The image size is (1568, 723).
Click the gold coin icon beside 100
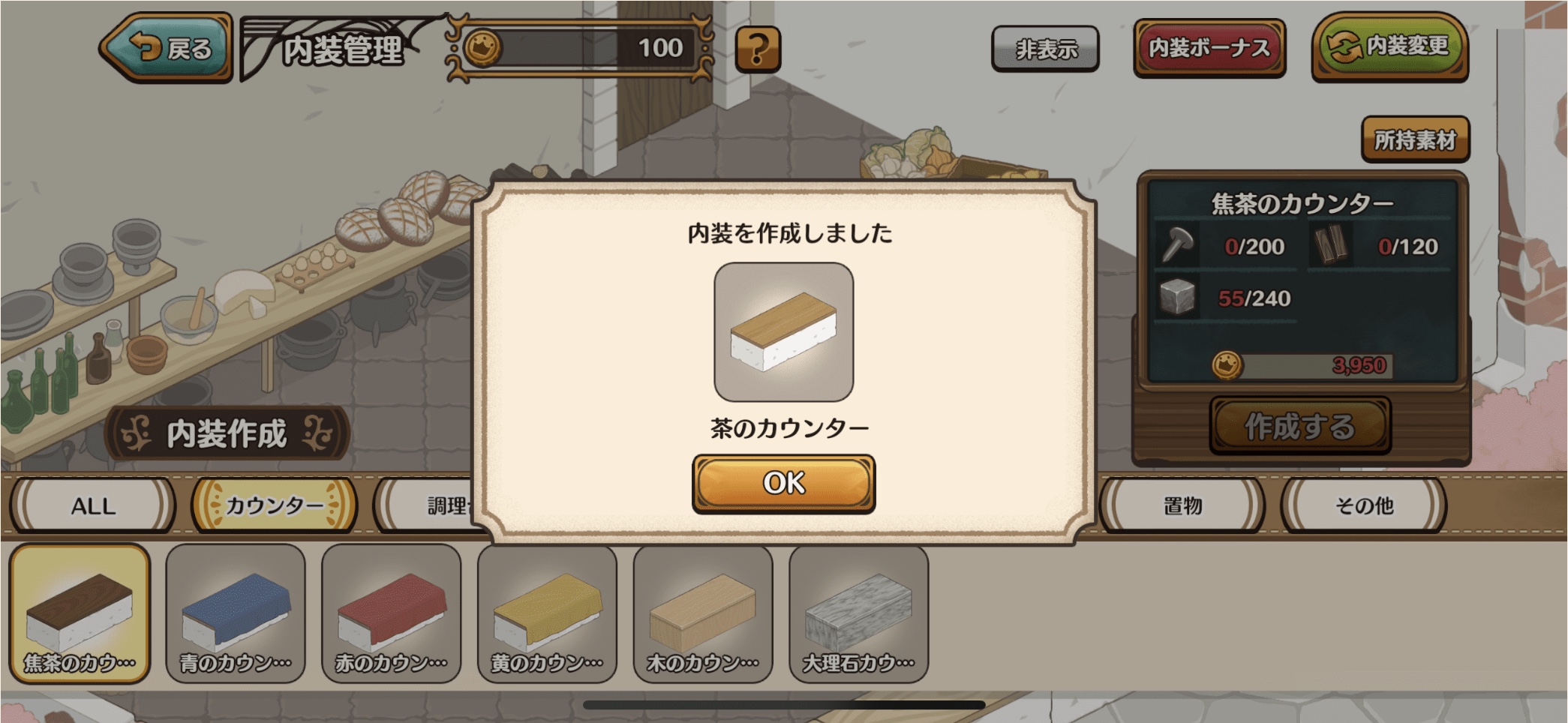(x=482, y=49)
